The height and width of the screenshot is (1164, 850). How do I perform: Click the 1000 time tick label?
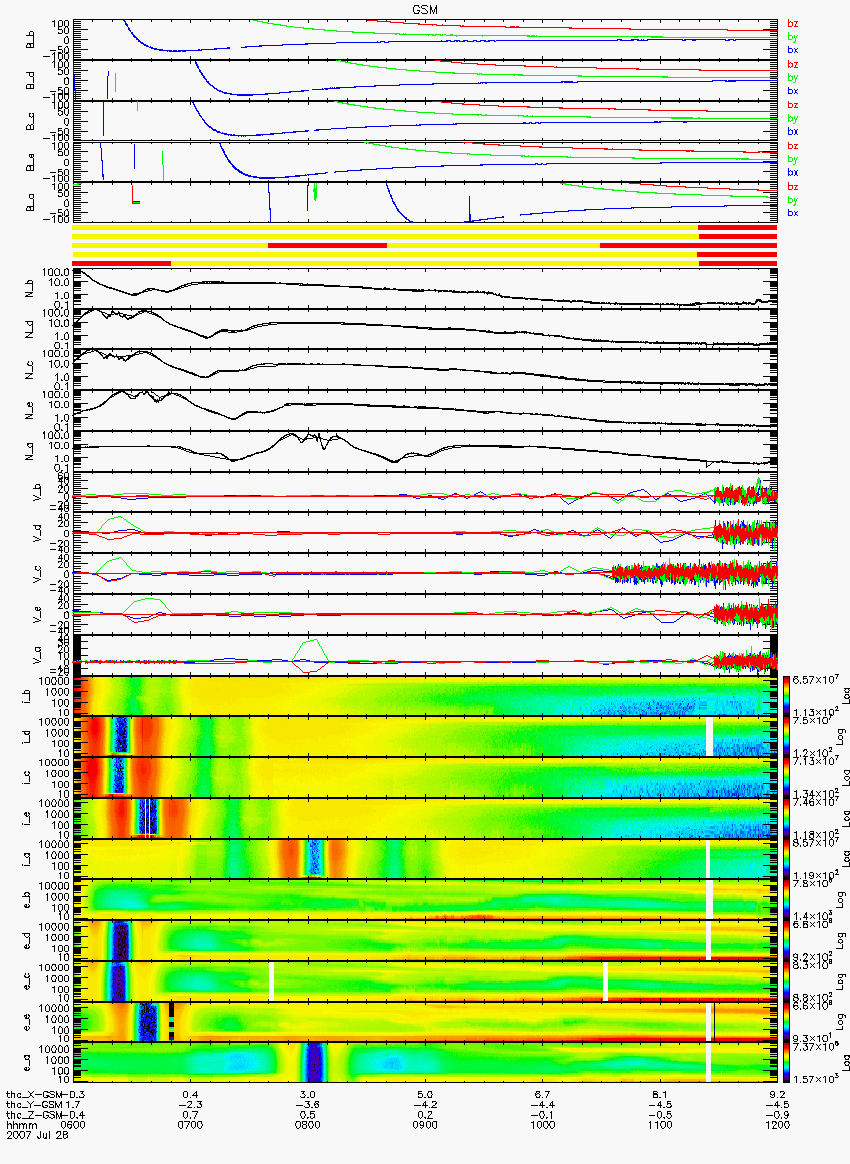pos(543,1125)
